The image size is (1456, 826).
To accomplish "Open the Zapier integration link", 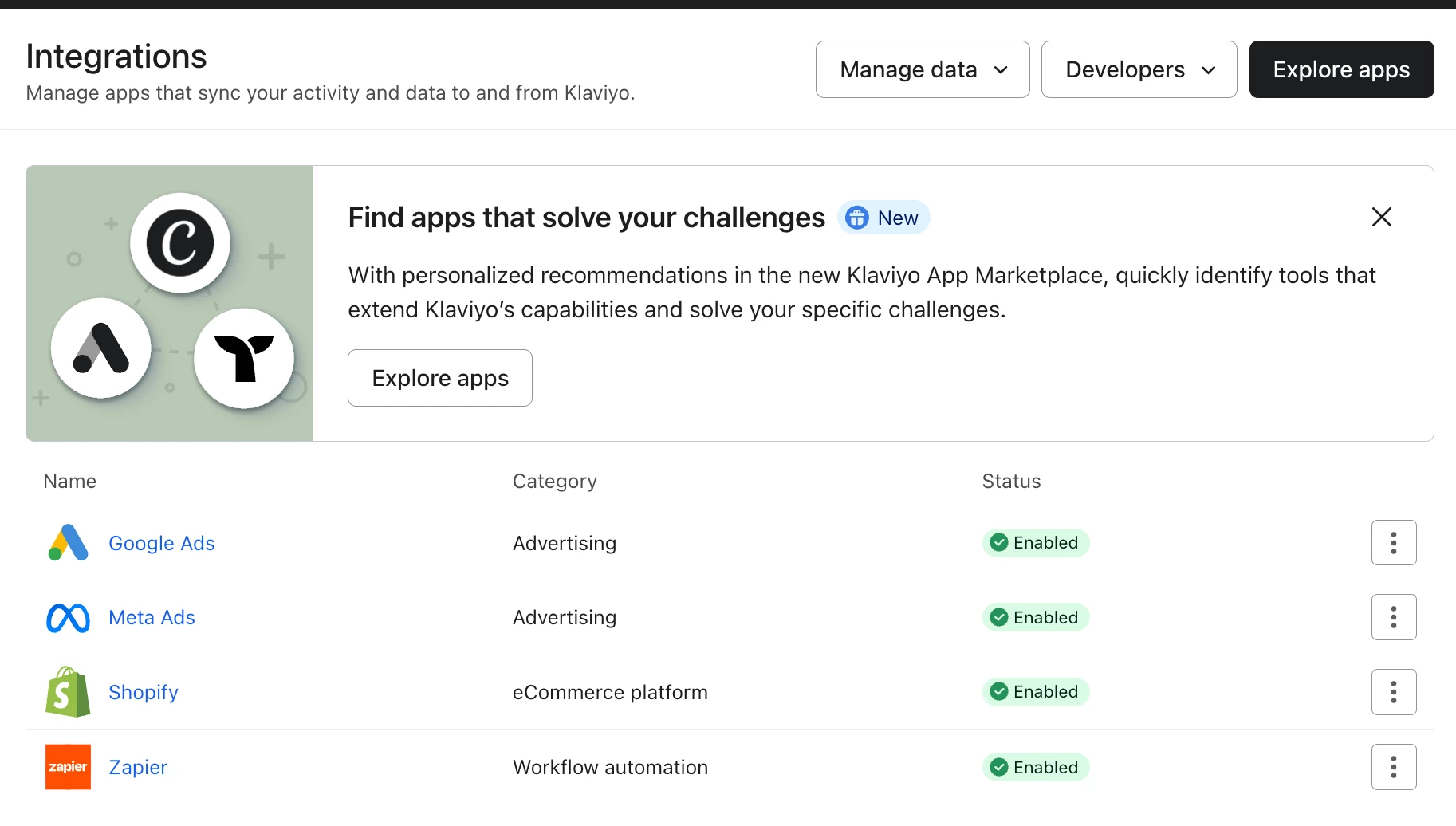I will [138, 767].
